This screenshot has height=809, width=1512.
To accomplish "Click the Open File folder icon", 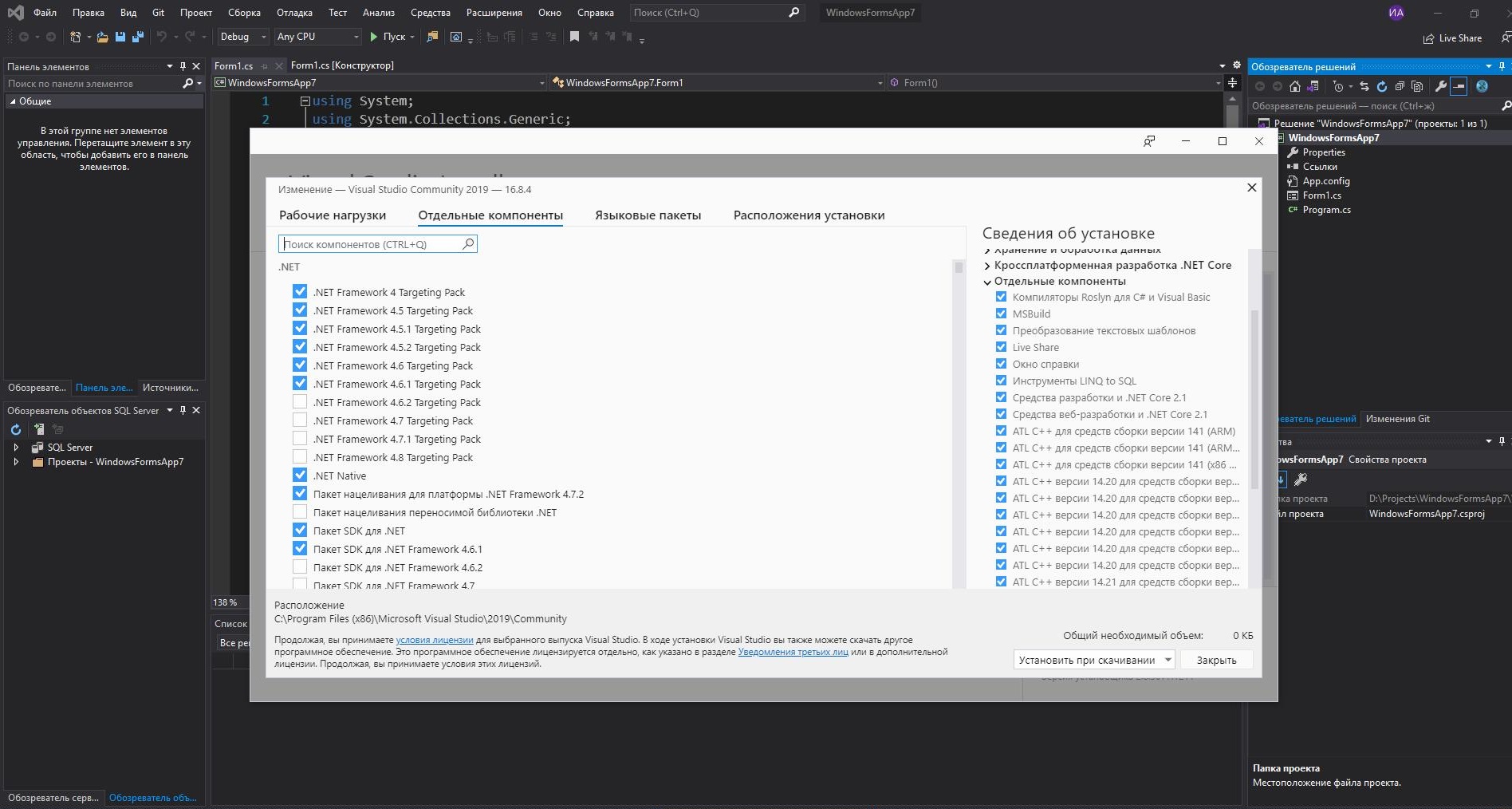I will pos(103,37).
